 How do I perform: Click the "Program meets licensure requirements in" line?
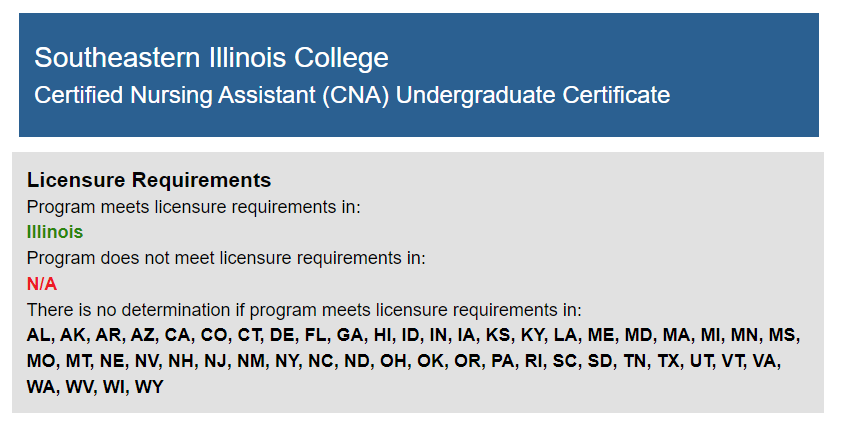(x=193, y=207)
